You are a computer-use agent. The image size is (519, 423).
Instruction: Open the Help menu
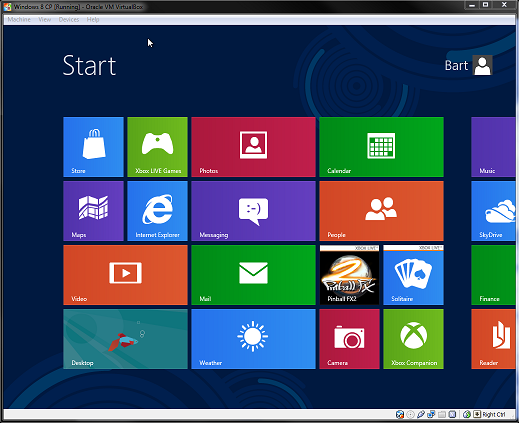[93, 19]
